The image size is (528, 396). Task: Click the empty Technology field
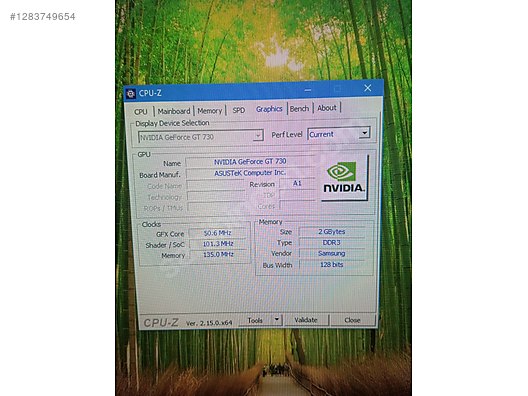click(216, 196)
